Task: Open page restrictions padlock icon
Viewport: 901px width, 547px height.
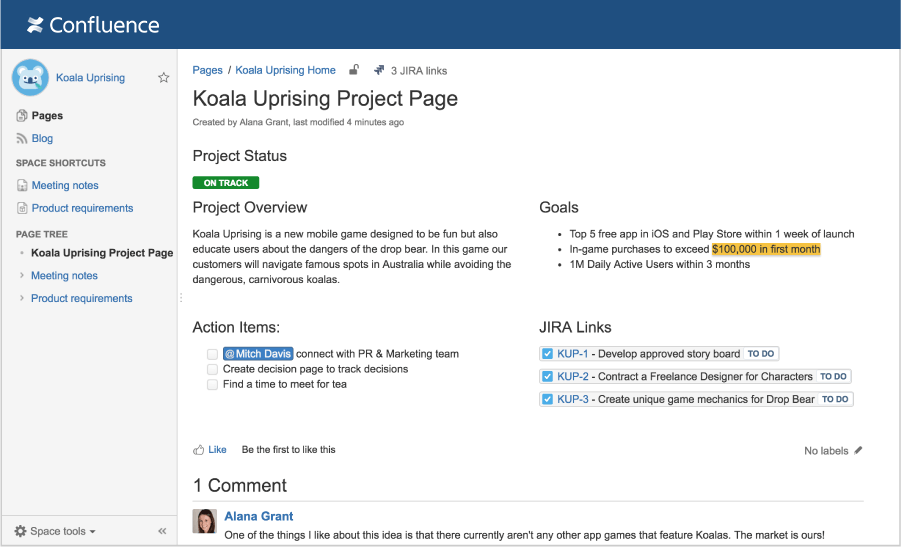Action: point(354,70)
